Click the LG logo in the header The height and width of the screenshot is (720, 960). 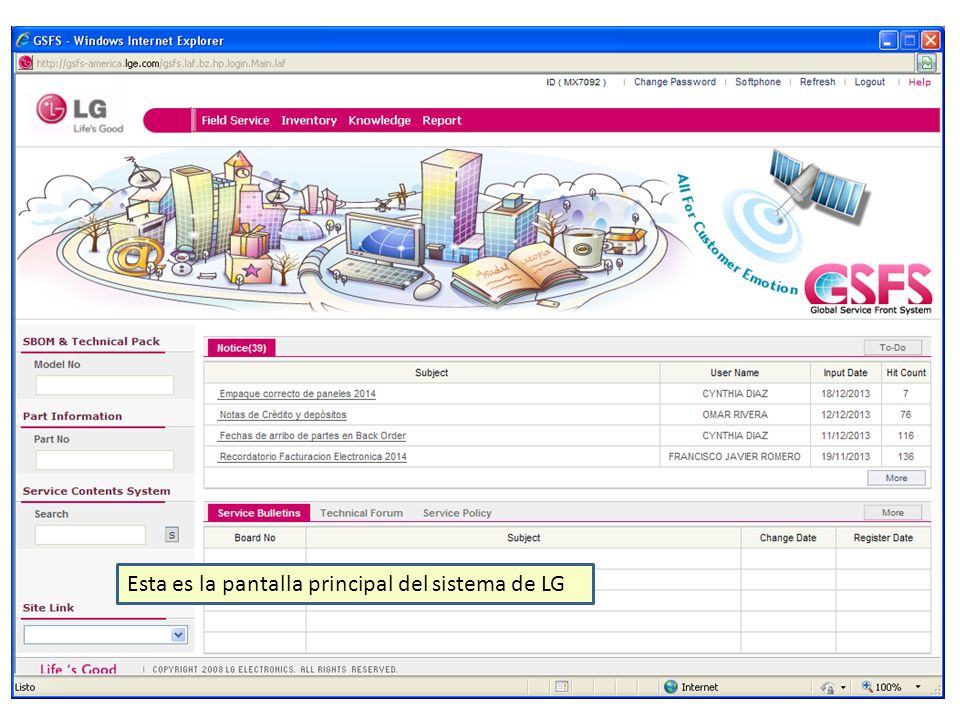80,113
